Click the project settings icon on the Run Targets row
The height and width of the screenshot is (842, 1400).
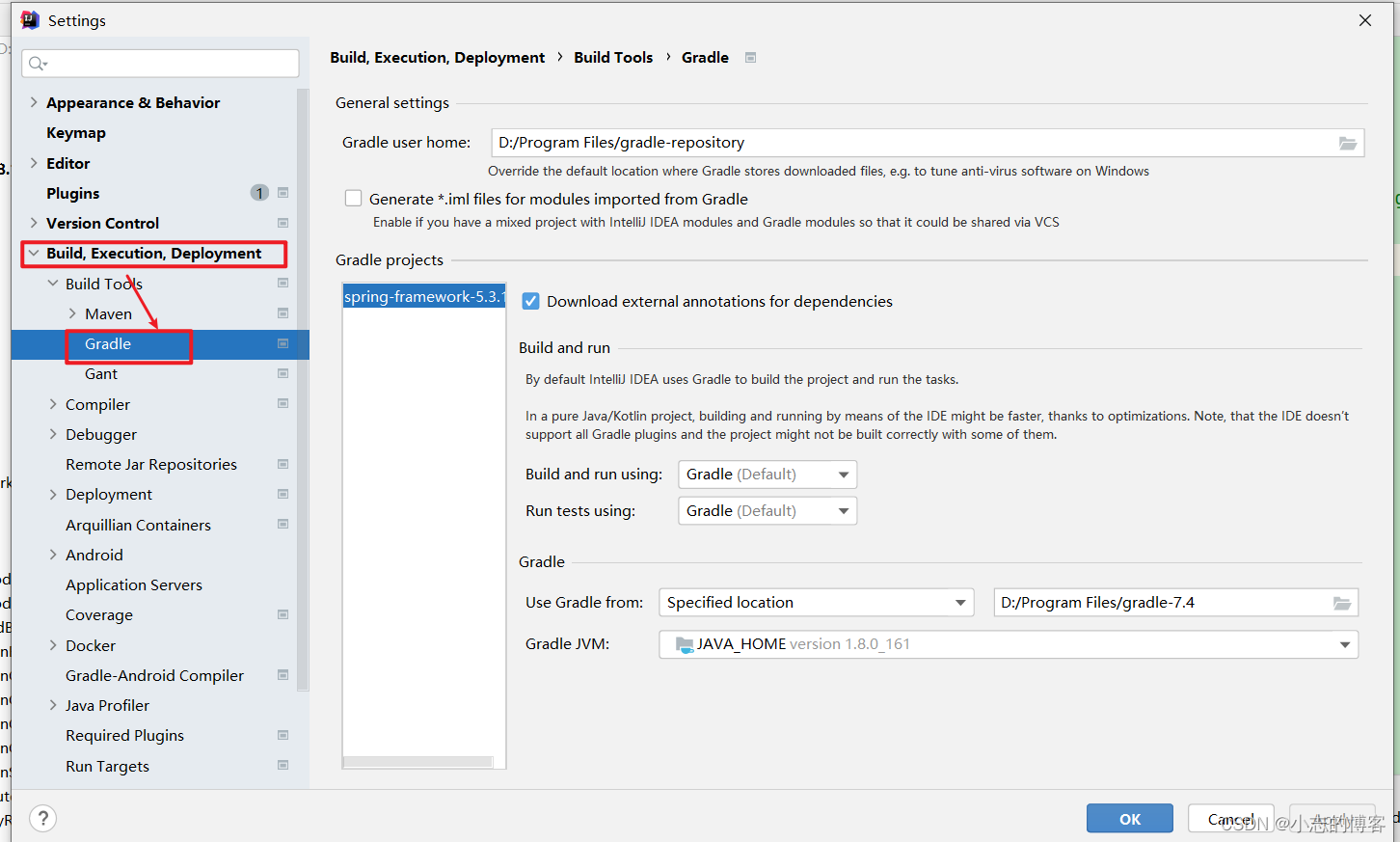[x=283, y=766]
